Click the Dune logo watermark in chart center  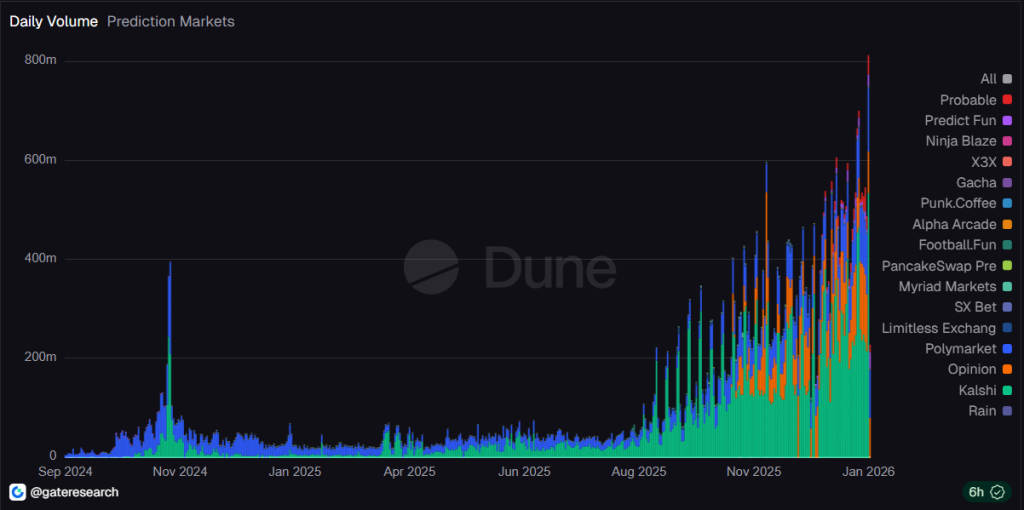pyautogui.click(x=431, y=268)
